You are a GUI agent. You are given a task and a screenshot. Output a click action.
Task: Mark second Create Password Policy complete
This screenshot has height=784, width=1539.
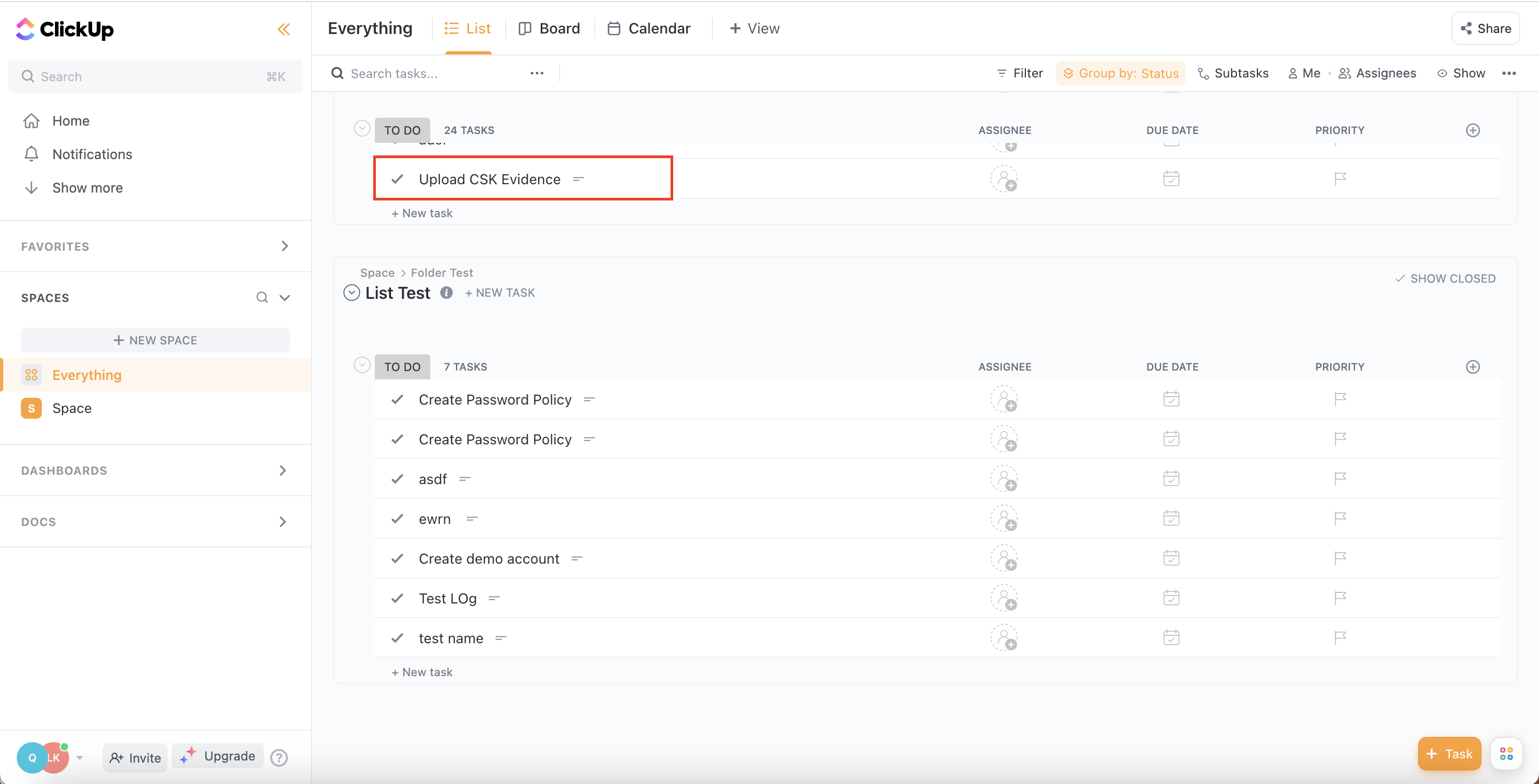point(397,440)
